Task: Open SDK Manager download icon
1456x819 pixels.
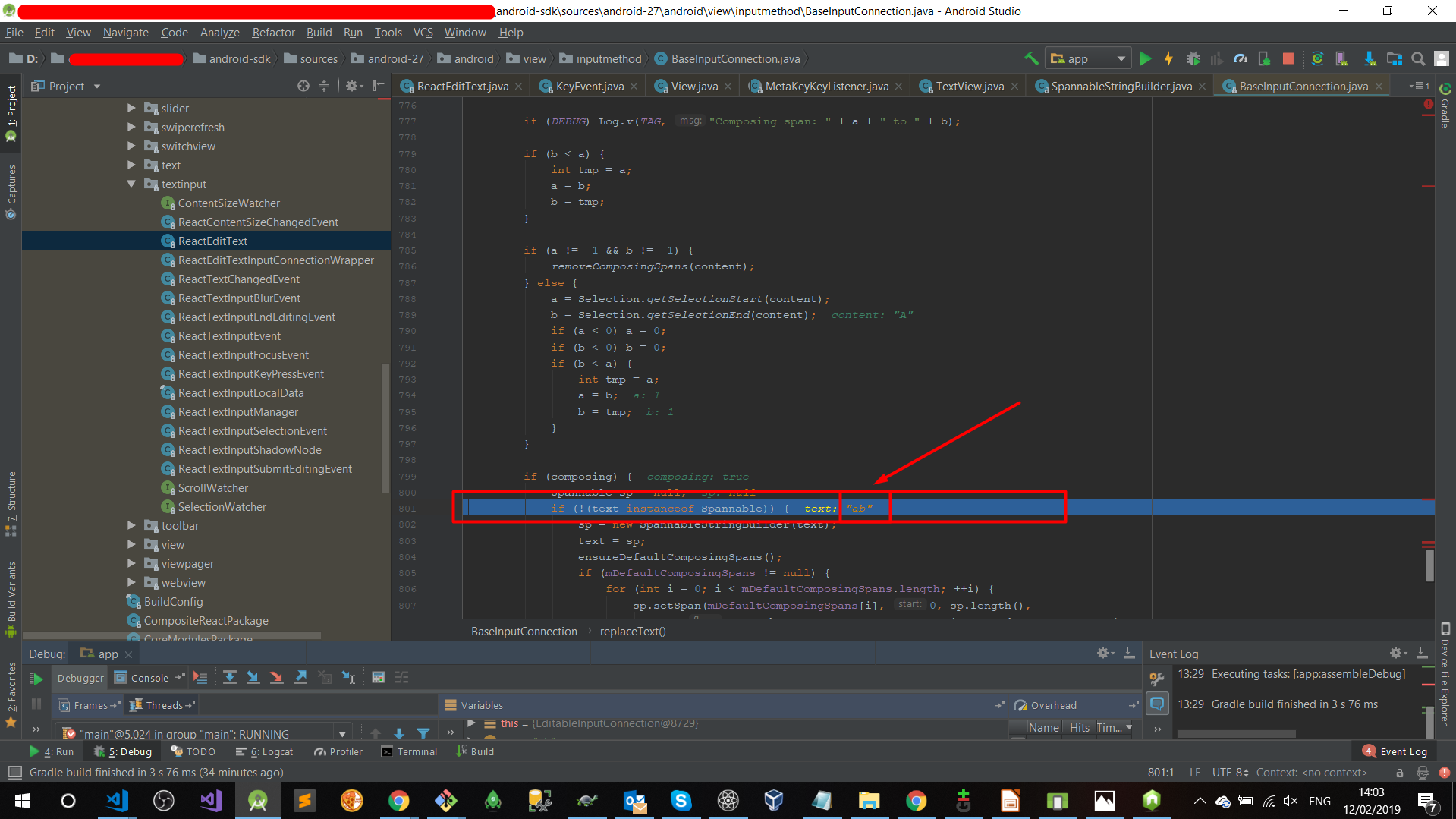Action: coord(1370,58)
